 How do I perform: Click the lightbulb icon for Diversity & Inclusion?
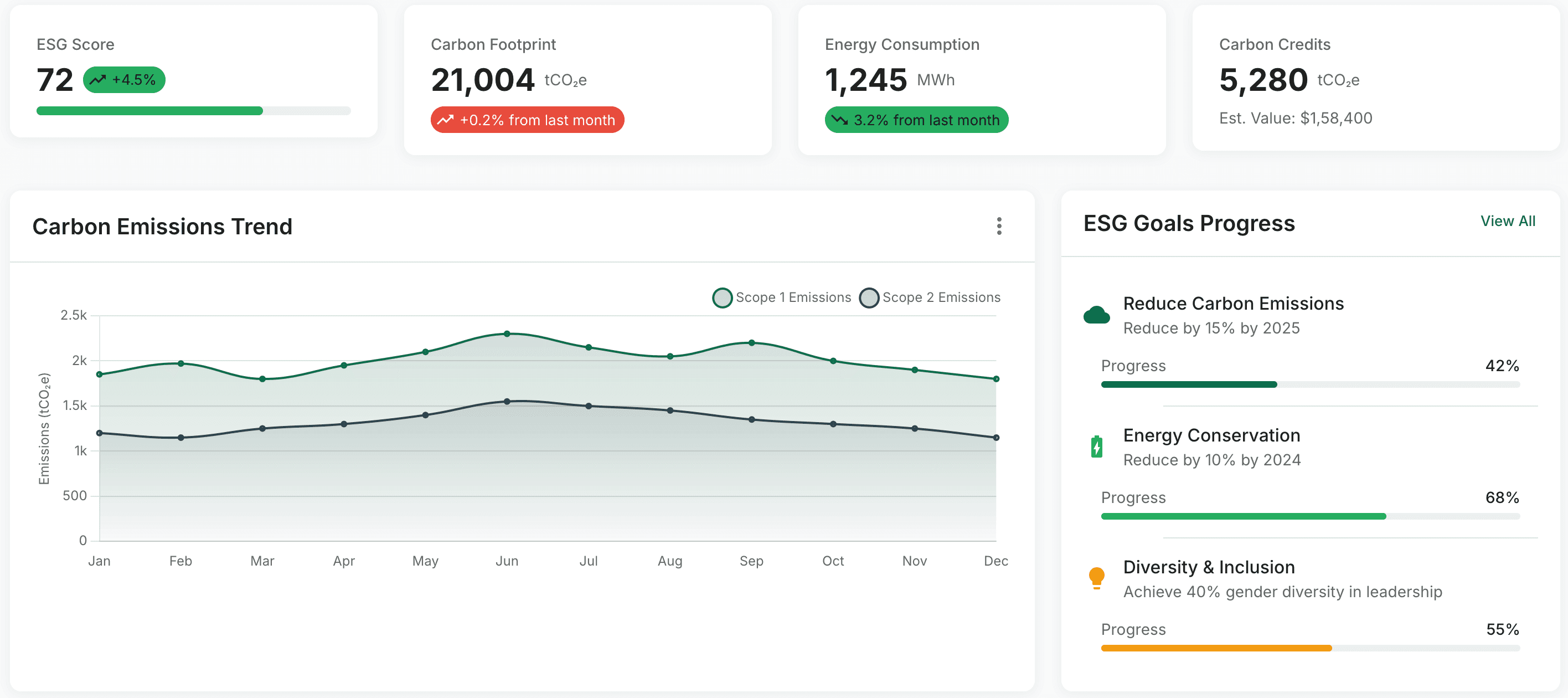[x=1096, y=577]
